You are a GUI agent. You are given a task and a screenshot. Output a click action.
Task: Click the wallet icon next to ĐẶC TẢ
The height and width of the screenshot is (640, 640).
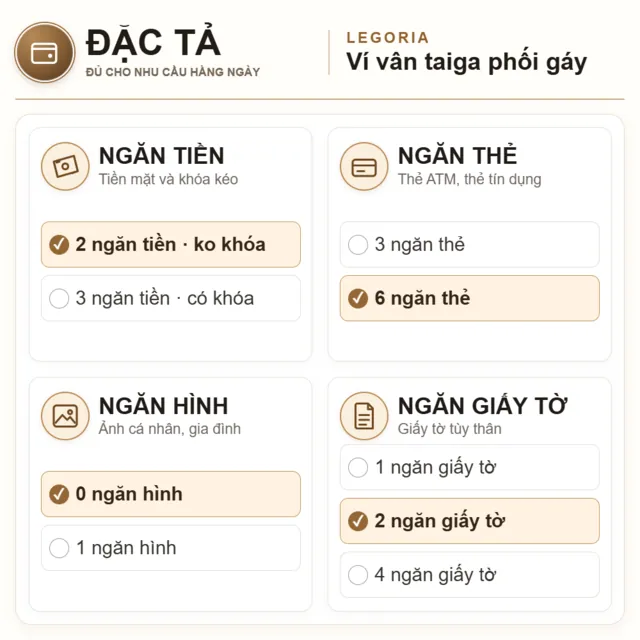coord(44,53)
